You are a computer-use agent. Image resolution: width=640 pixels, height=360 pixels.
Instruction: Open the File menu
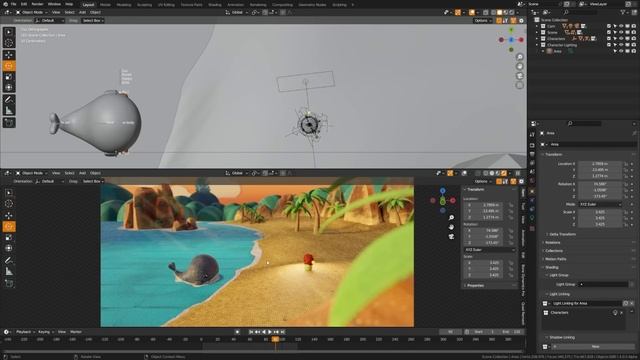click(x=13, y=4)
